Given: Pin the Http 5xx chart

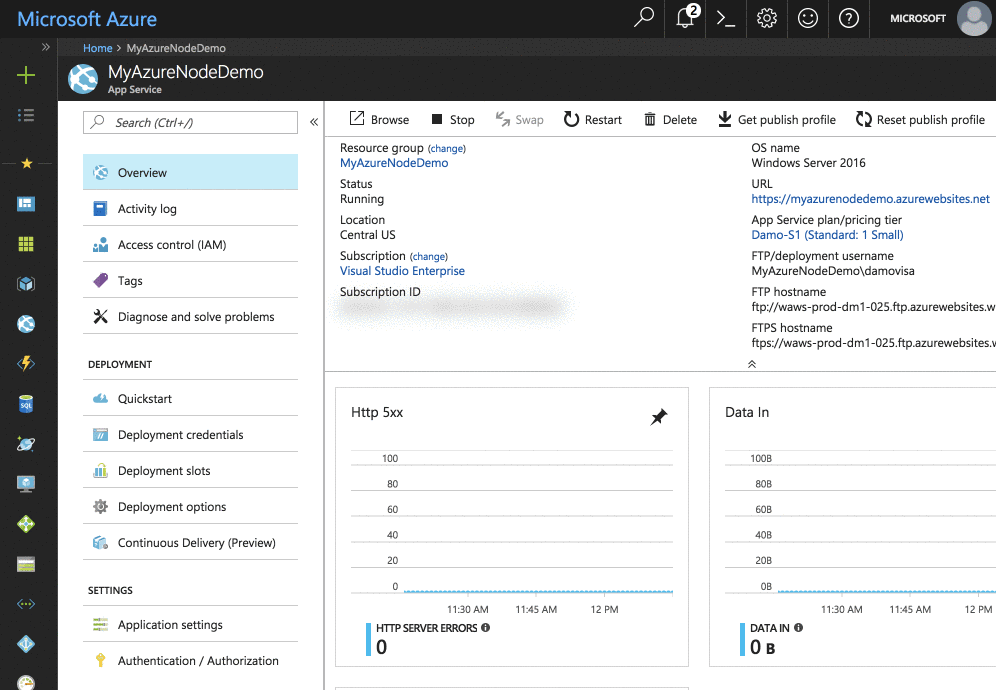Looking at the screenshot, I should (659, 417).
